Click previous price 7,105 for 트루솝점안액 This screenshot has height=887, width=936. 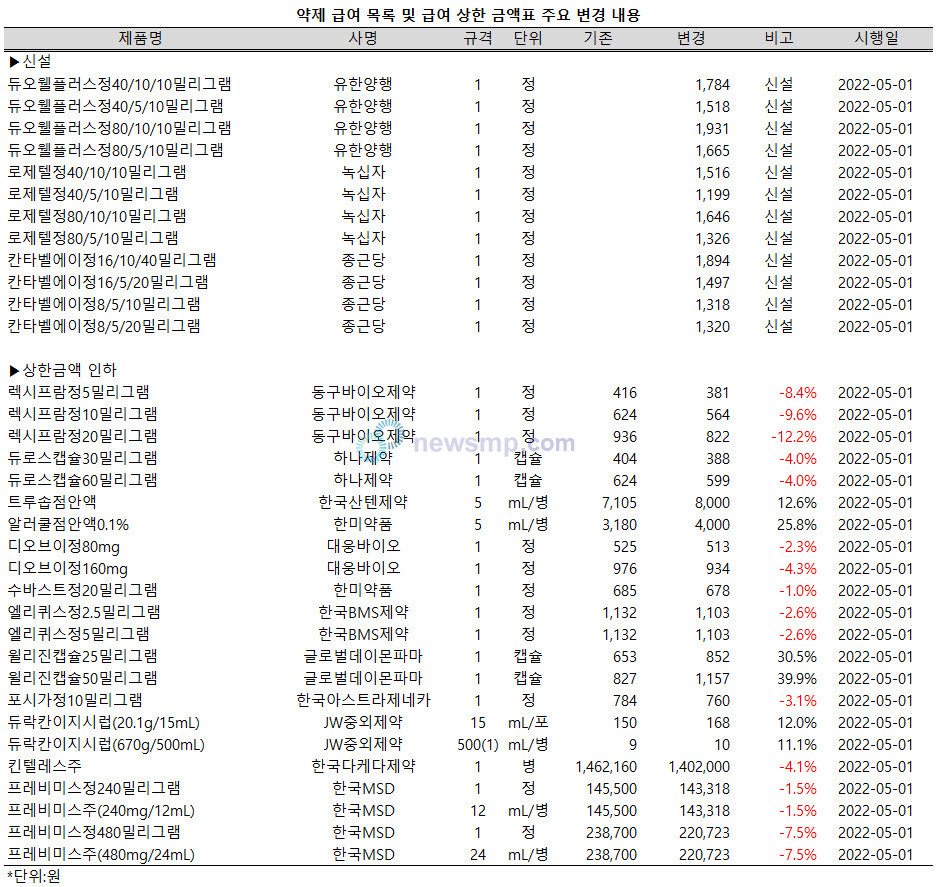(x=619, y=503)
